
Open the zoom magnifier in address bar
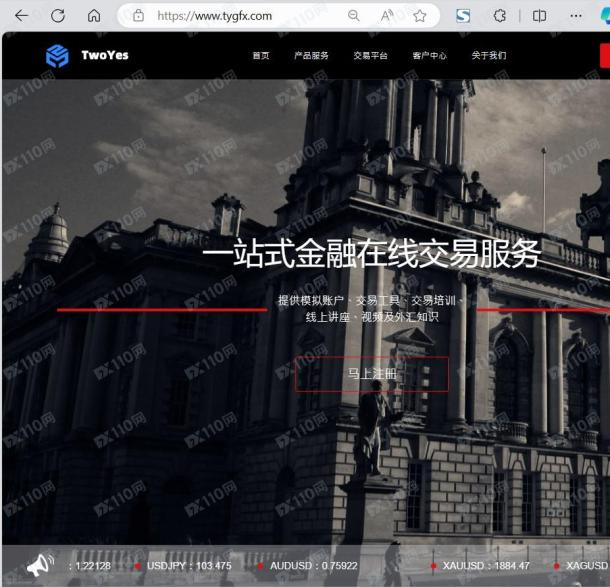(353, 16)
